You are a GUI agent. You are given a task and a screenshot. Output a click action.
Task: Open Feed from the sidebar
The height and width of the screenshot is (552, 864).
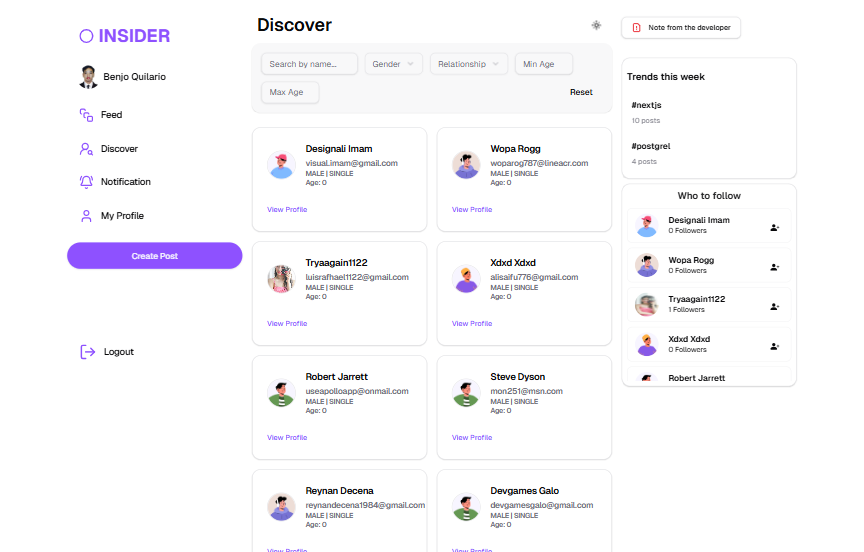tap(110, 115)
